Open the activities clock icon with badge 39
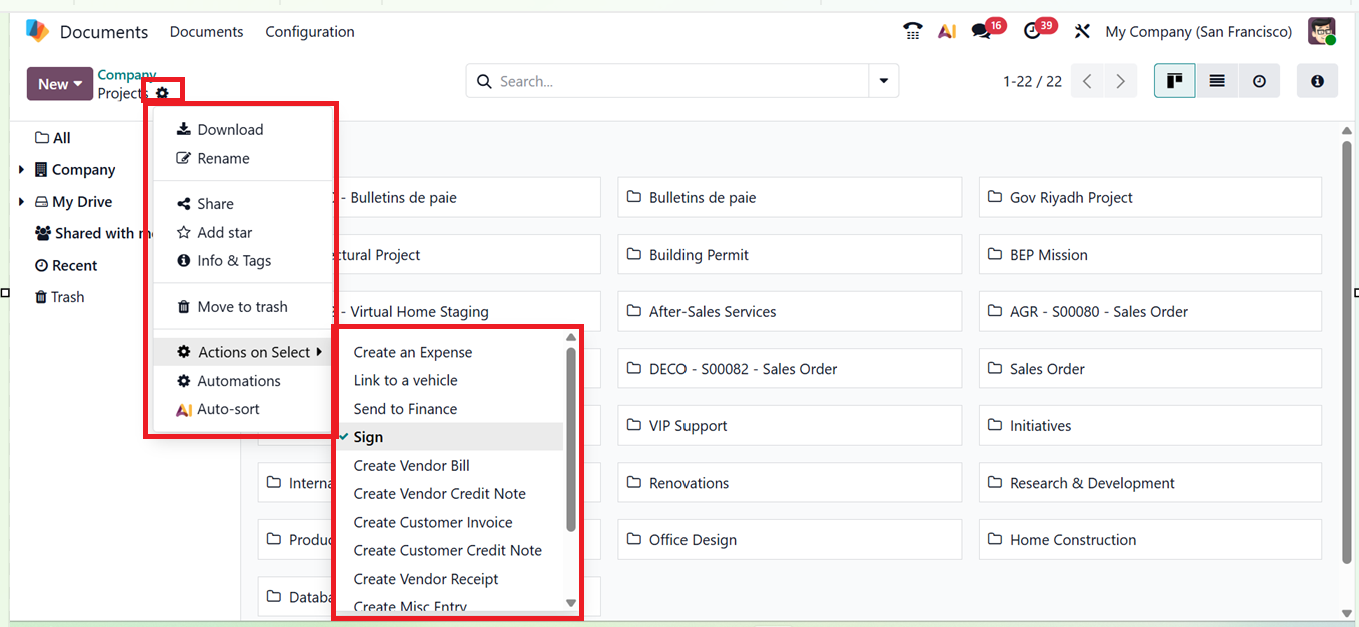The image size is (1359, 627). tap(1033, 32)
